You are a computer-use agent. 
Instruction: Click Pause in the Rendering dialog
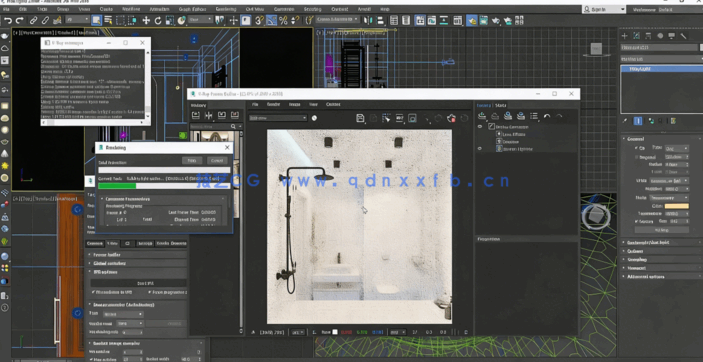coord(192,161)
